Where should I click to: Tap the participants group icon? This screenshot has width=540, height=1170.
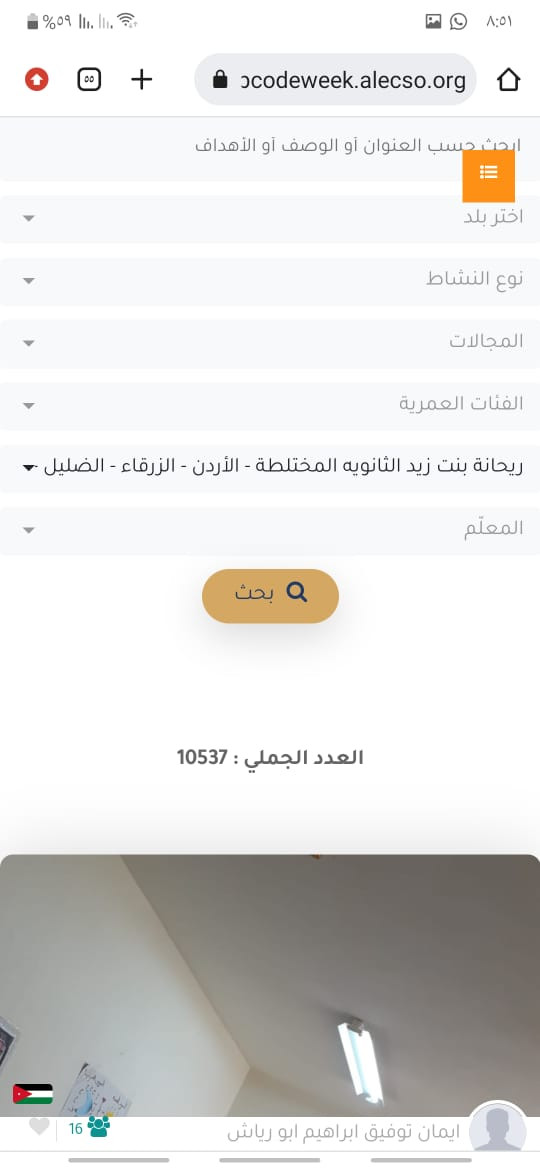coord(98,1127)
